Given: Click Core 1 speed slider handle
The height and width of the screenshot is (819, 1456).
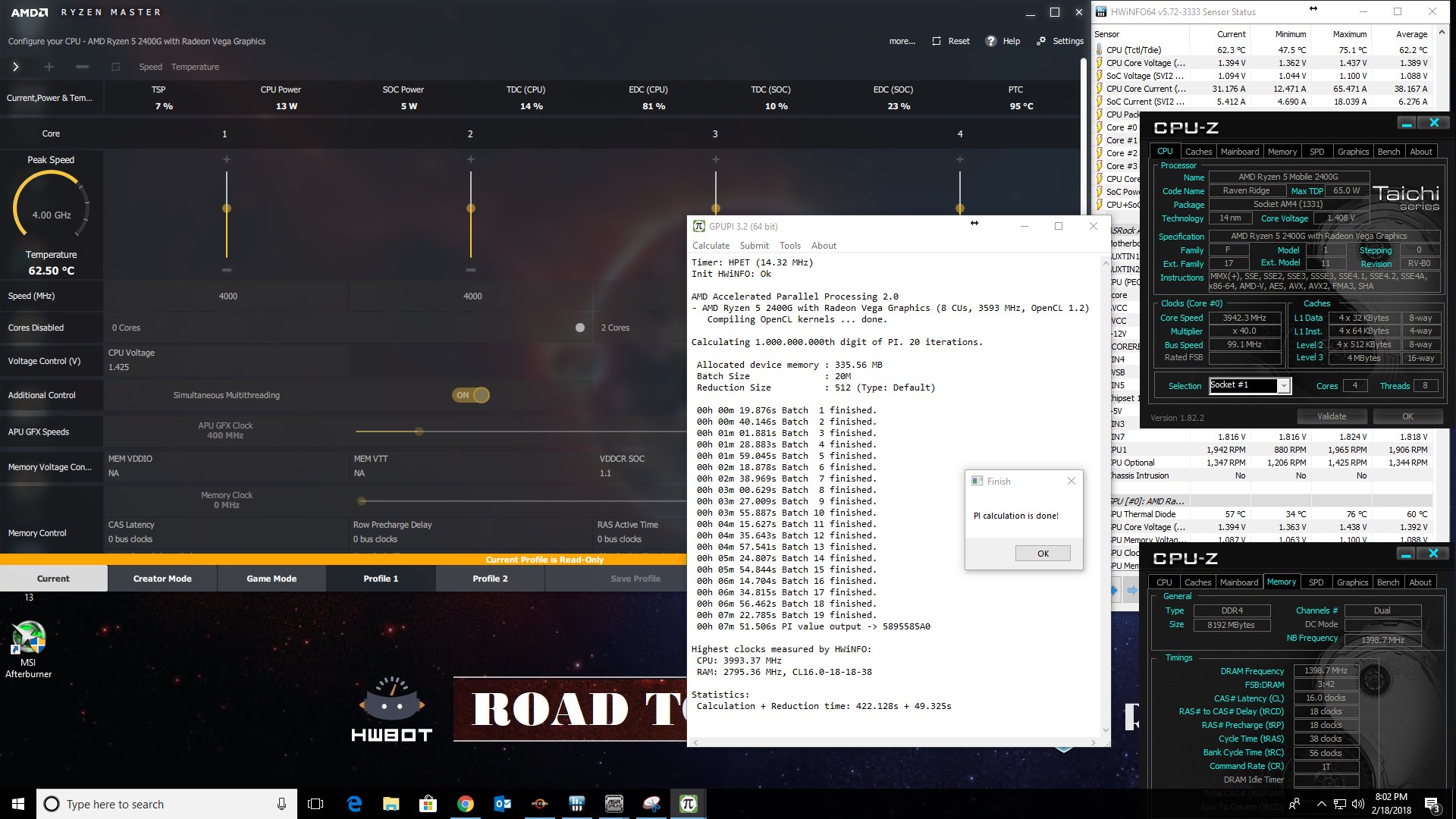Looking at the screenshot, I should [226, 208].
